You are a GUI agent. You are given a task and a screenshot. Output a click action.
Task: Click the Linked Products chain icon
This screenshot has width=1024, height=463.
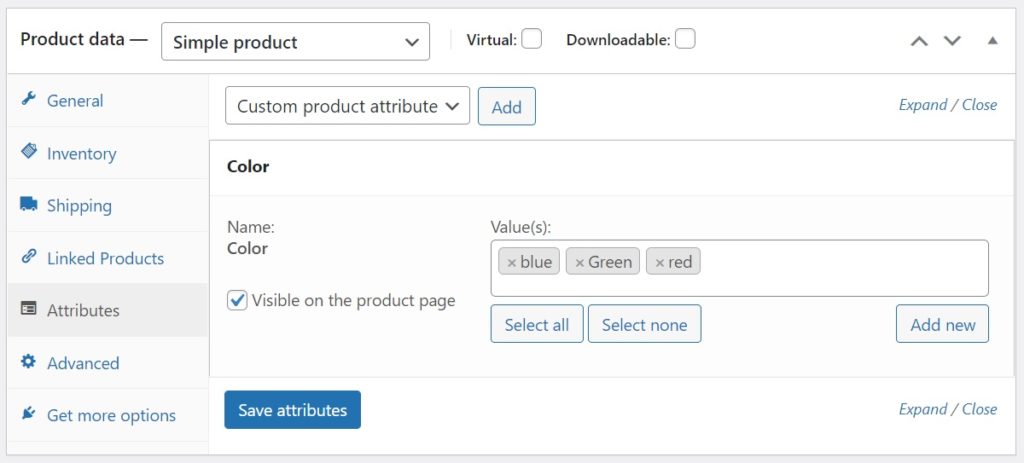28,257
